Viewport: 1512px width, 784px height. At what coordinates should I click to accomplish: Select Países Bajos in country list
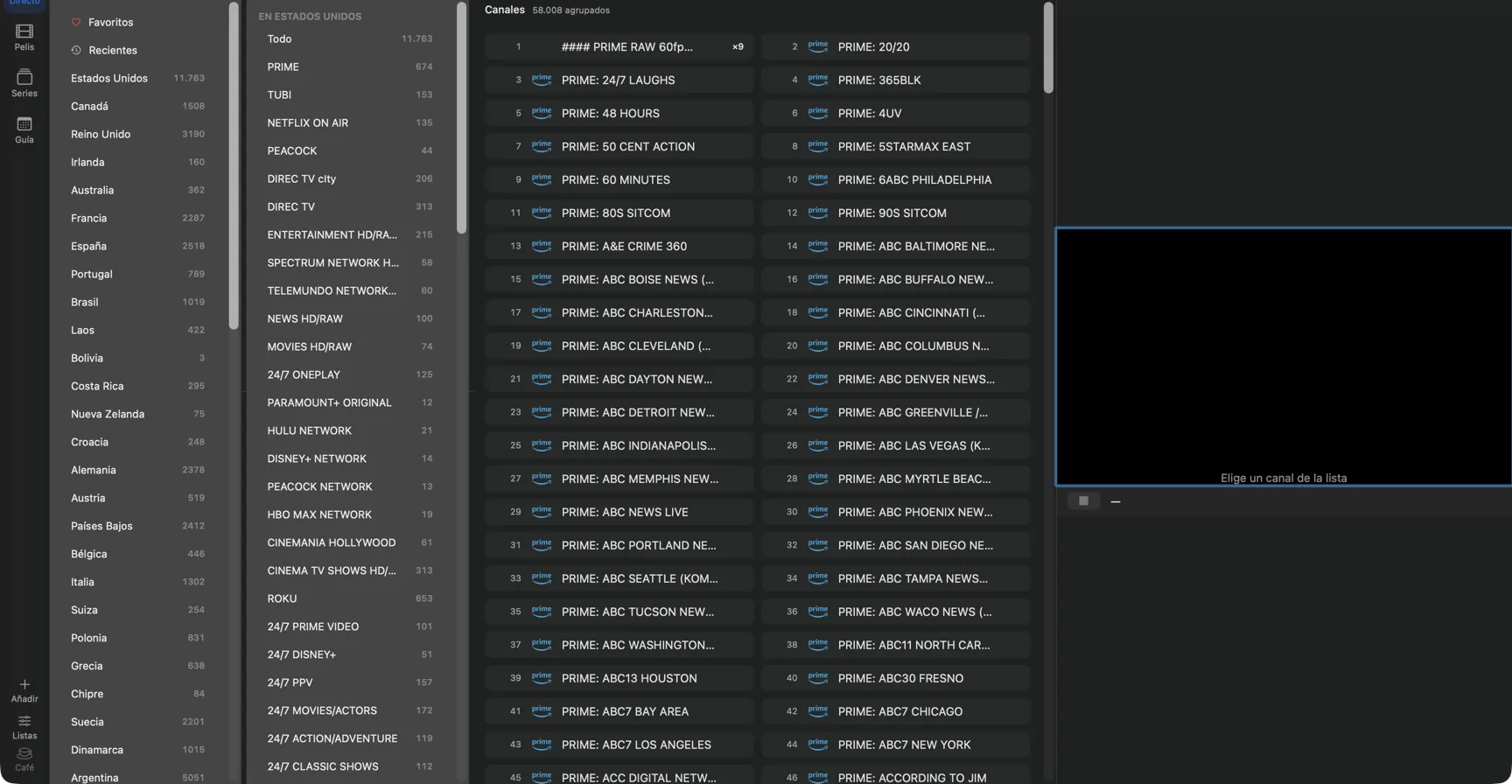tap(138, 526)
